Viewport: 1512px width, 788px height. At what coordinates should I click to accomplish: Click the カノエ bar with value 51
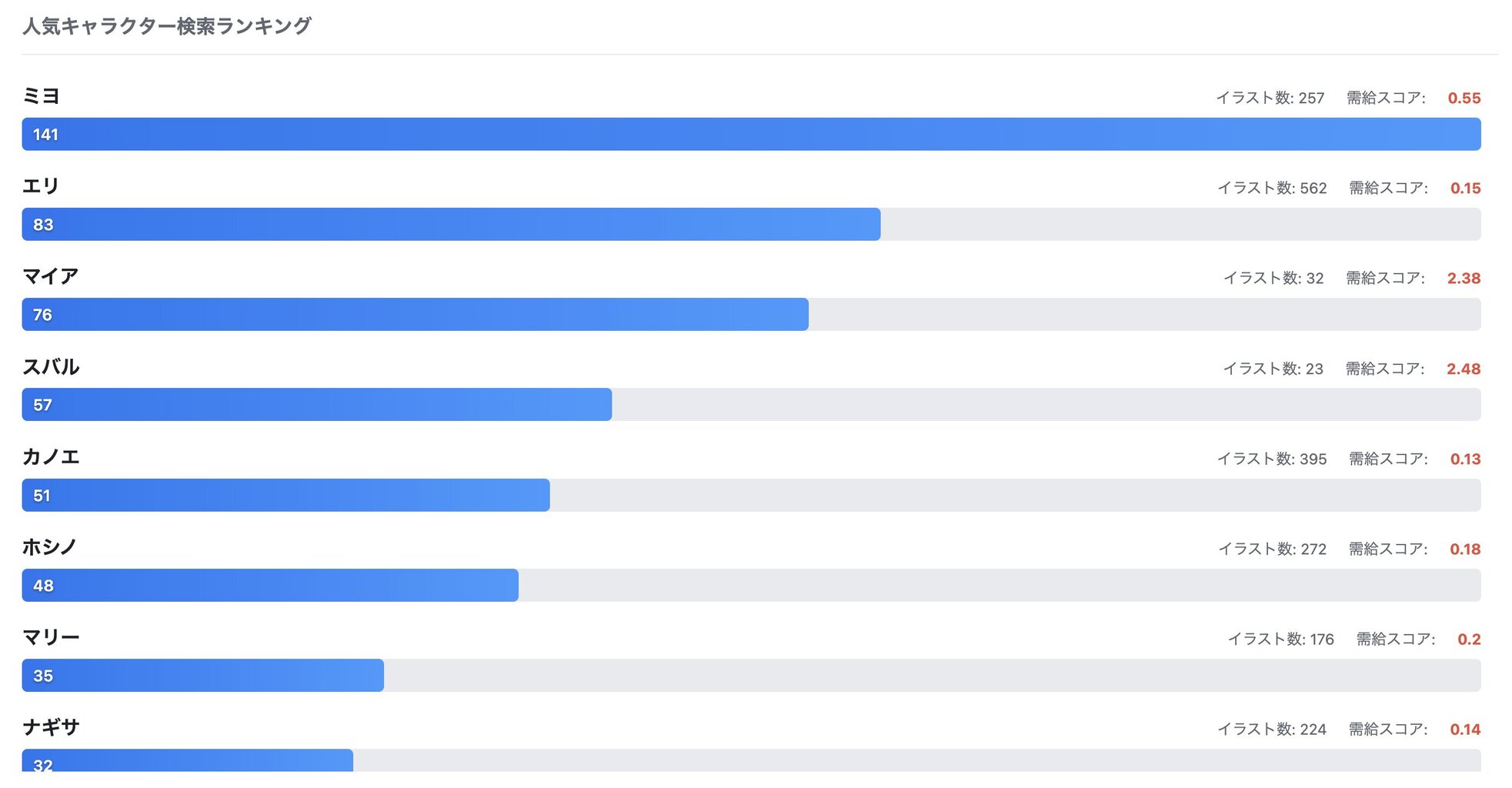click(x=285, y=495)
